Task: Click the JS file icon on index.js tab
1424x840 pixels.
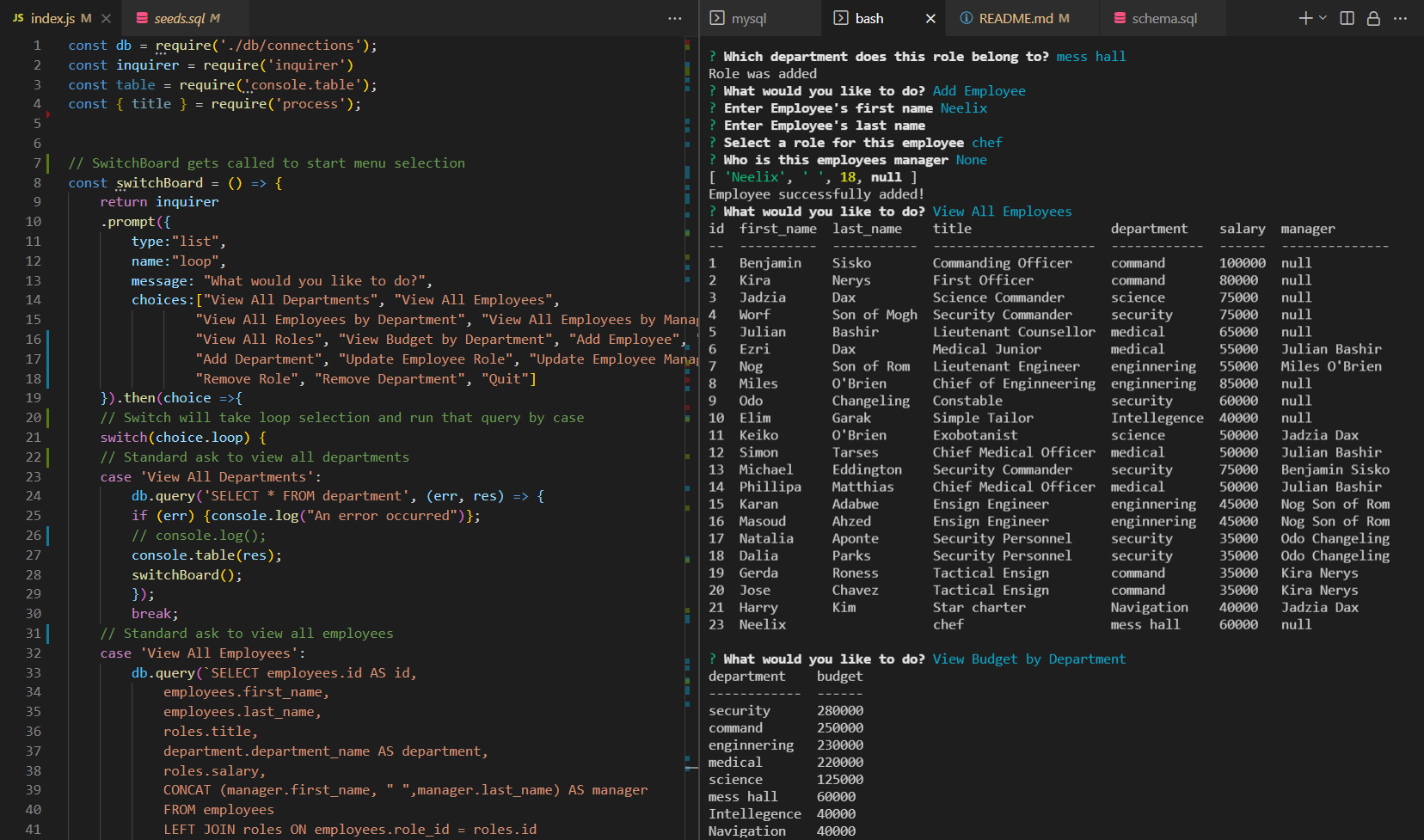Action: point(18,18)
